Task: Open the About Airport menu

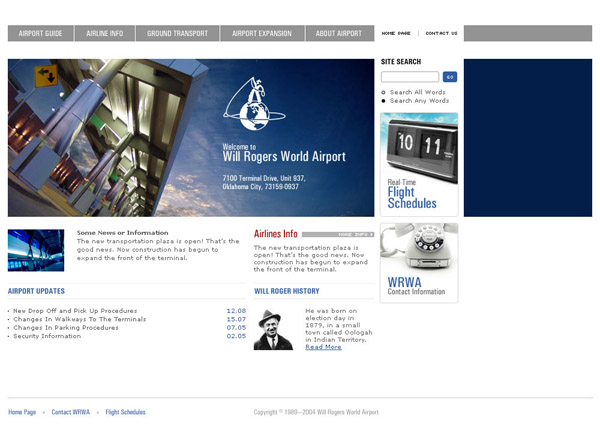Action: point(339,34)
